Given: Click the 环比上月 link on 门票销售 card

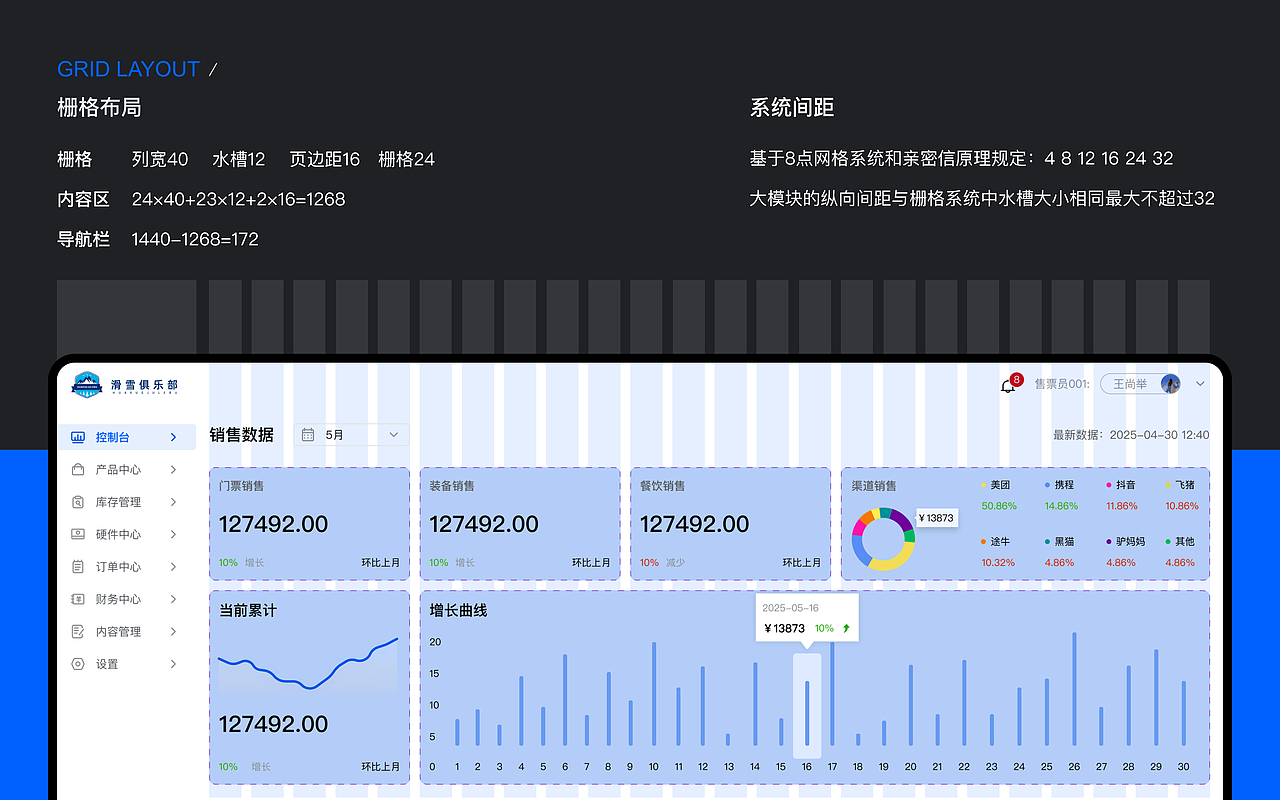Looking at the screenshot, I should pos(379,562).
